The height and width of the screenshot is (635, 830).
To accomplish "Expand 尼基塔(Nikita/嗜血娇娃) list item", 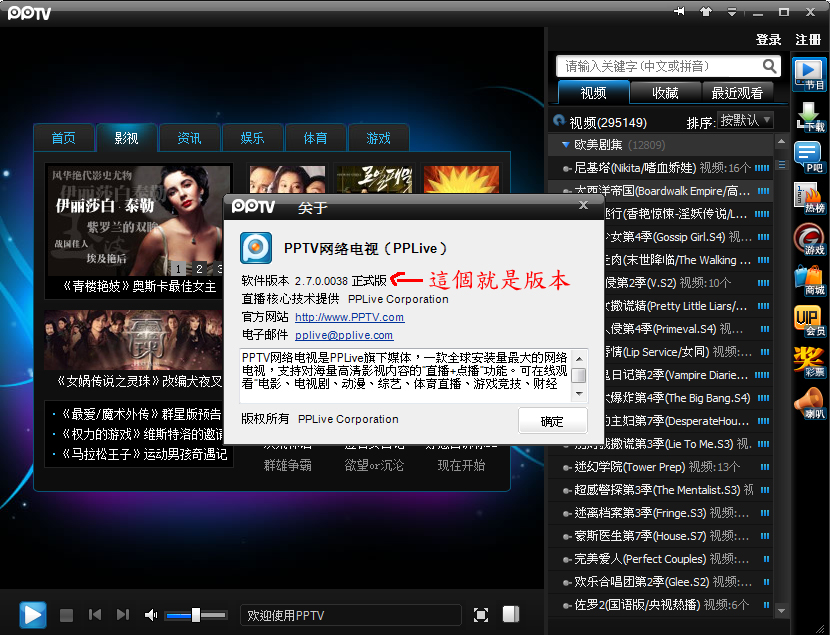I will tap(661, 168).
